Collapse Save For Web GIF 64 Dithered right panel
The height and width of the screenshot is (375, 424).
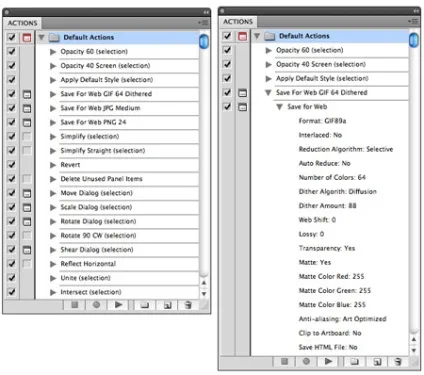pos(268,93)
